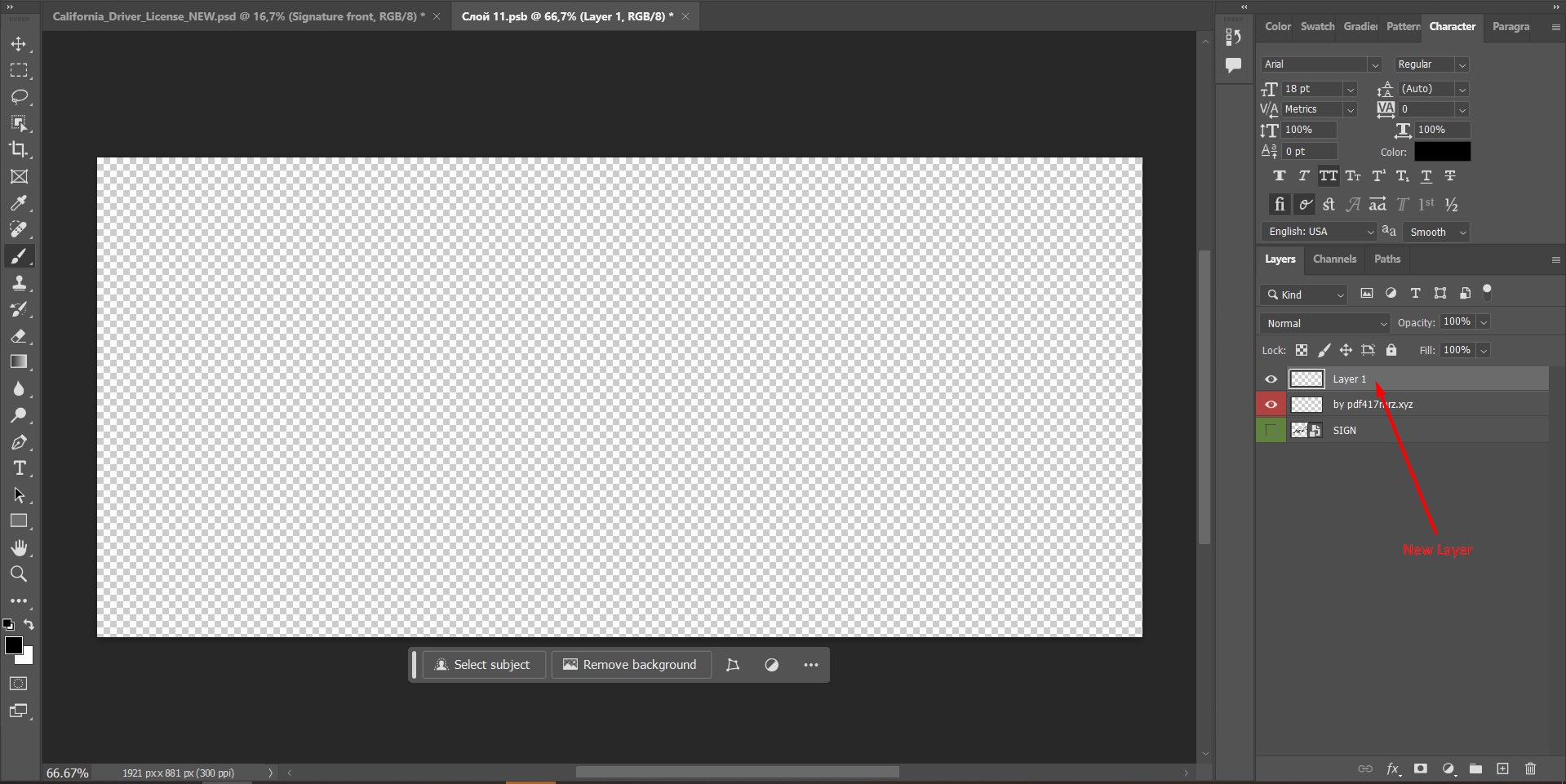Enable All Caps text formatting
1566x784 pixels.
tap(1329, 175)
